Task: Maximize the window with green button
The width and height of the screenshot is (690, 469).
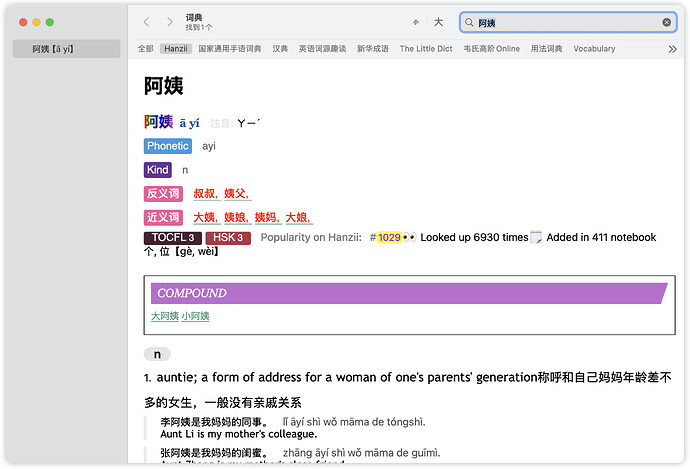Action: pyautogui.click(x=50, y=22)
